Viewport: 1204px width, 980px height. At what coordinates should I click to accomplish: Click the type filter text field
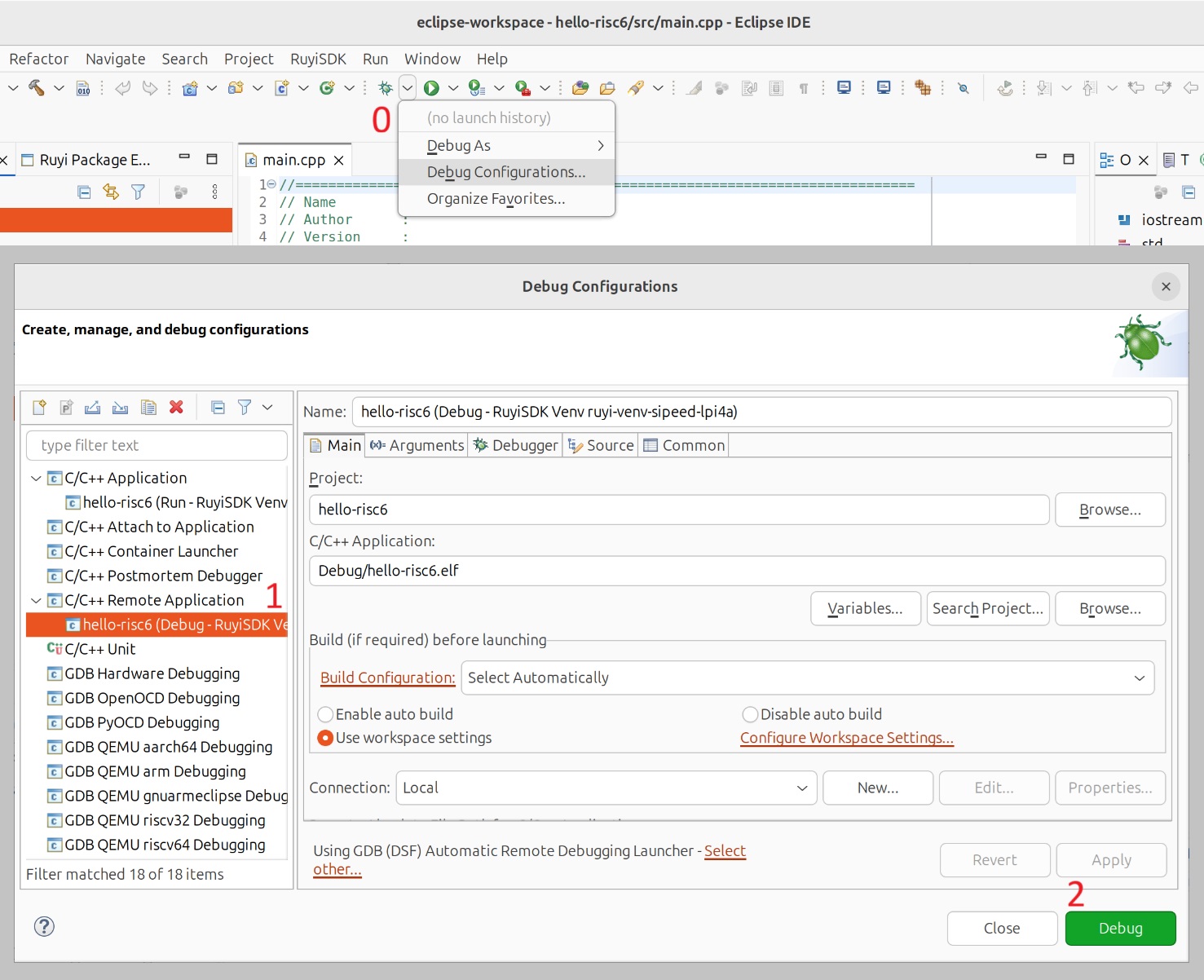point(157,445)
